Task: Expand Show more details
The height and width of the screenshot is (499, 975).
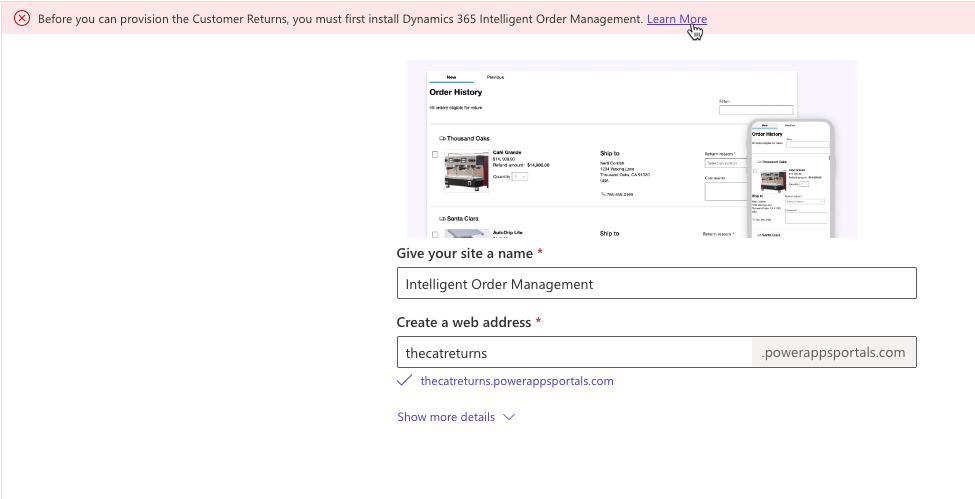Action: pos(456,417)
